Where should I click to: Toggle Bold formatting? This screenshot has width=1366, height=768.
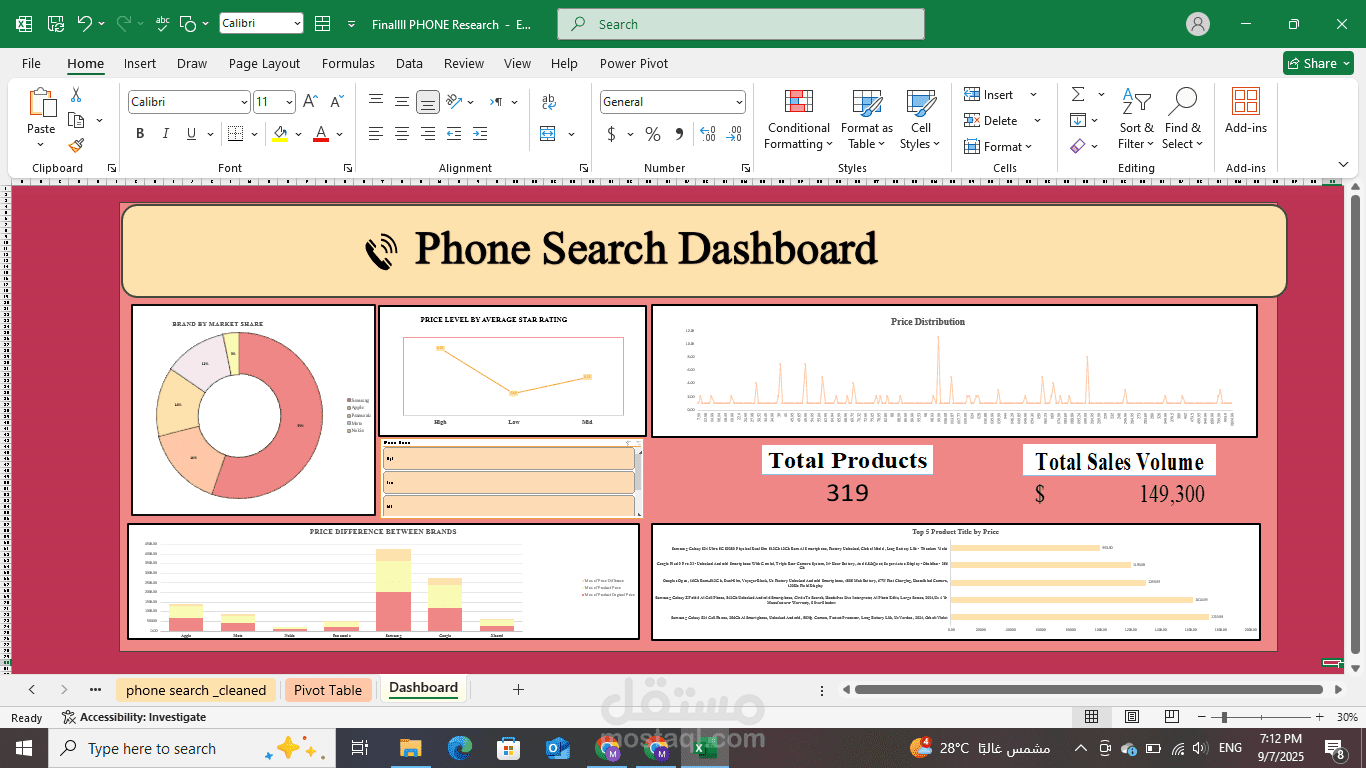click(140, 134)
